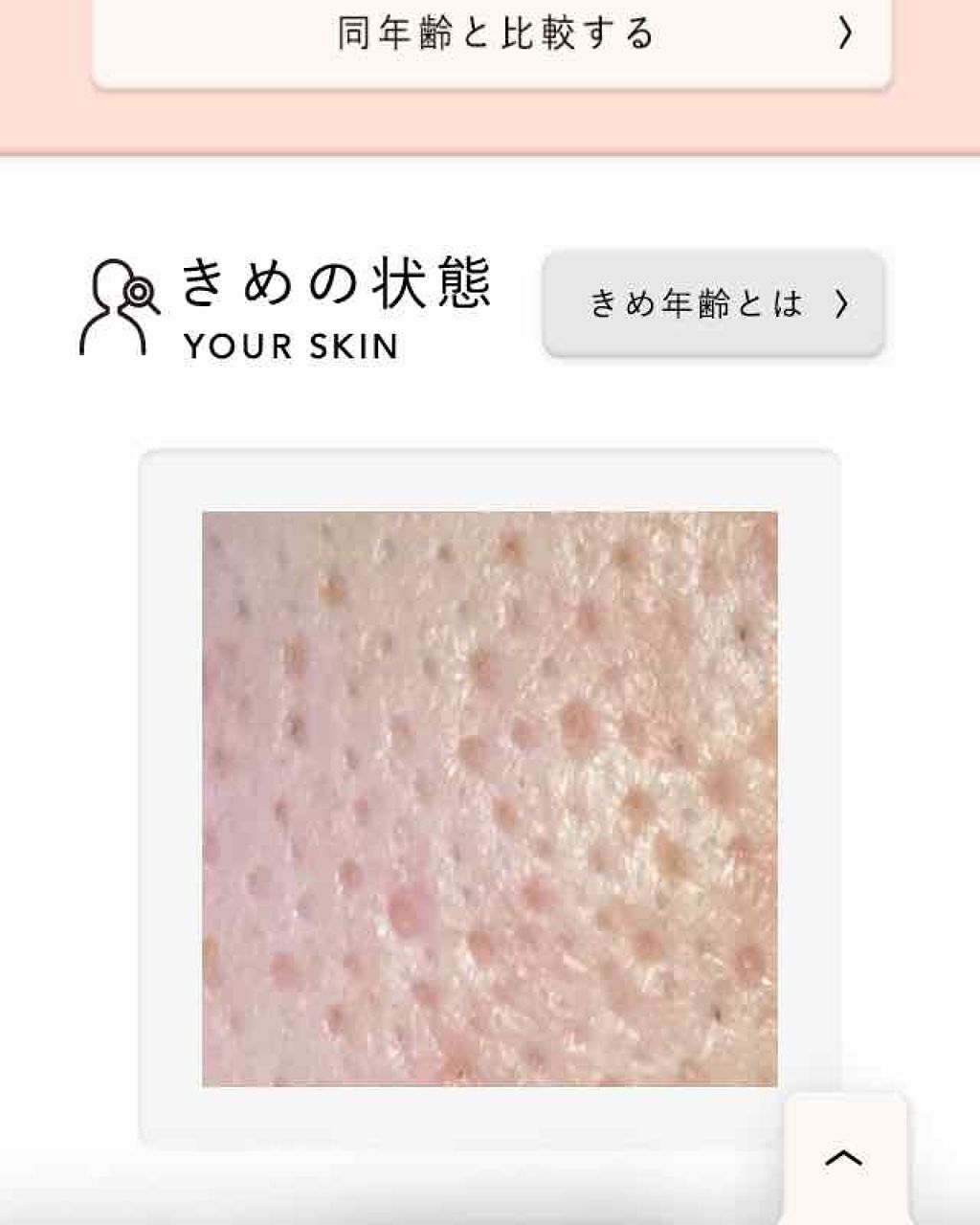This screenshot has height=1225, width=980.
Task: Click the YOUR SKIN subtitle text
Action: (x=291, y=346)
